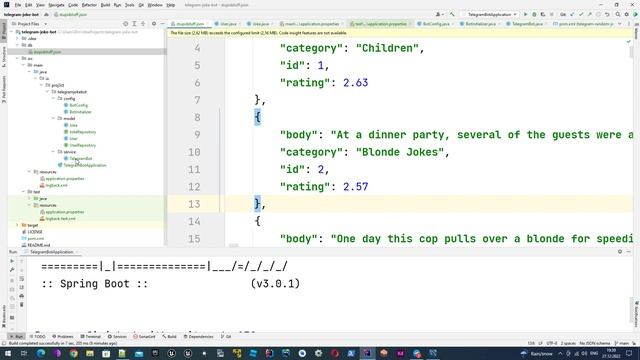Hide the project tool window minus icon
This screenshot has height=360, width=640.
click(x=162, y=24)
